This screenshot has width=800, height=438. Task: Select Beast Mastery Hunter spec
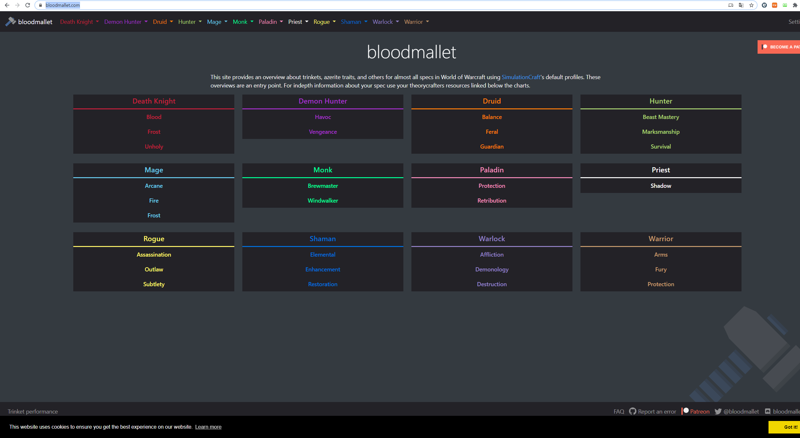coord(661,117)
